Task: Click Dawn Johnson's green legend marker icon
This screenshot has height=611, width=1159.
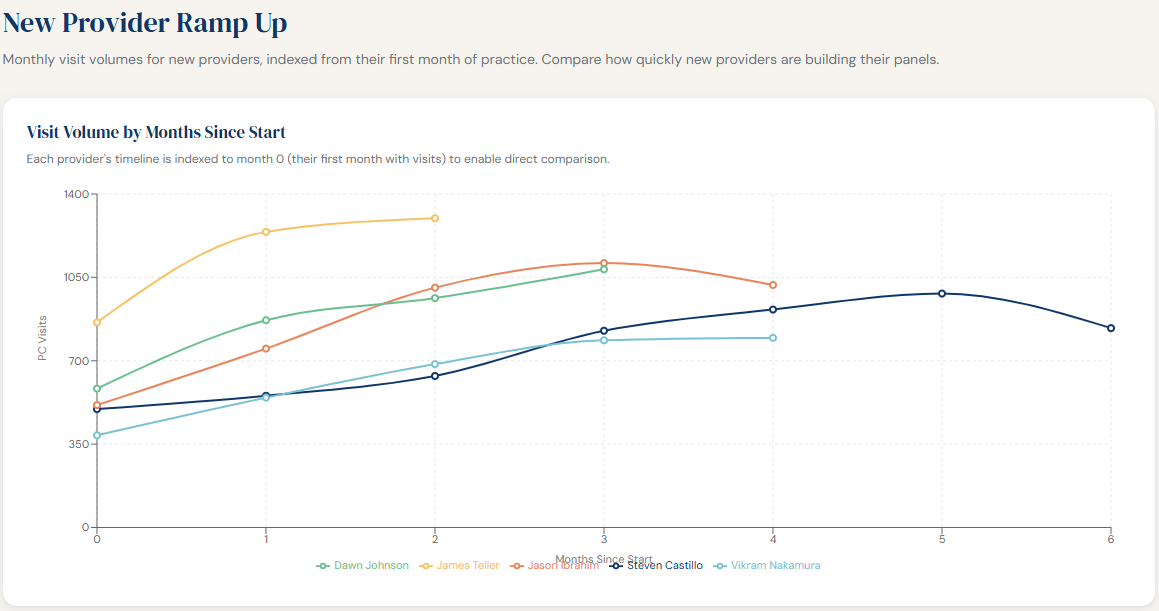Action: [x=323, y=565]
